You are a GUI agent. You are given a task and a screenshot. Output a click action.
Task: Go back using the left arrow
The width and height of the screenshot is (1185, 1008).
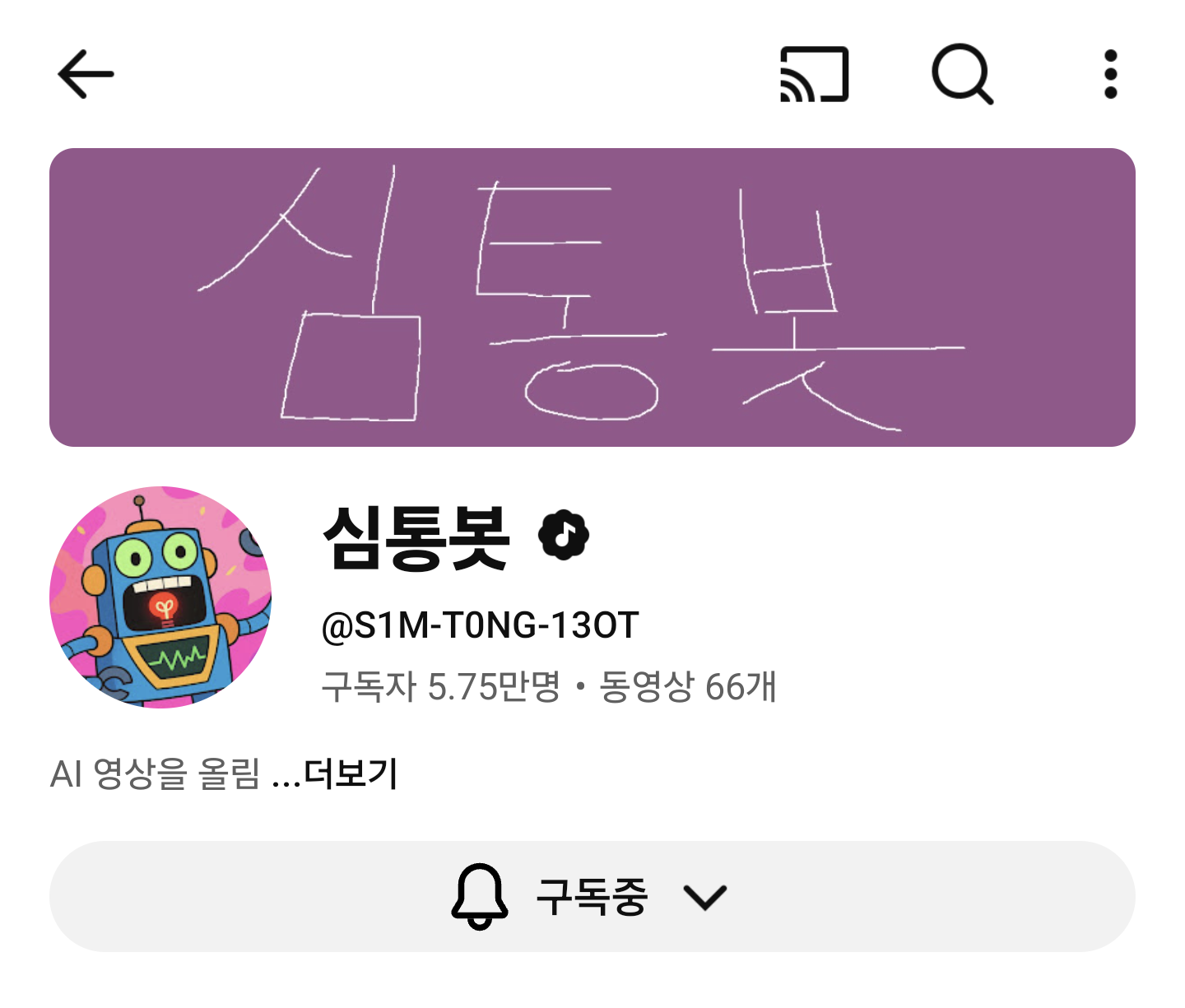coord(86,74)
